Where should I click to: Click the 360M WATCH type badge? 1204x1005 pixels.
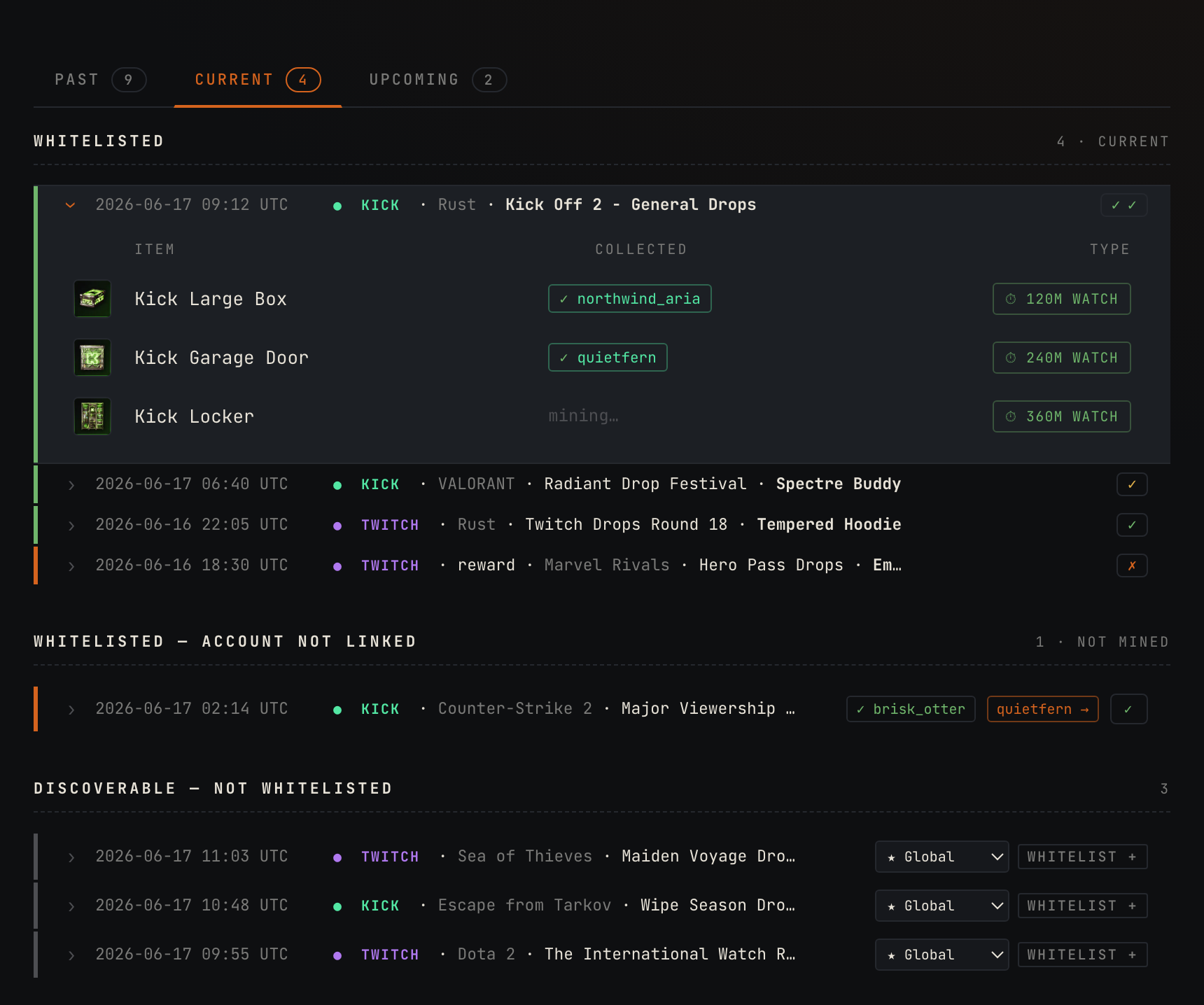pyautogui.click(x=1061, y=416)
